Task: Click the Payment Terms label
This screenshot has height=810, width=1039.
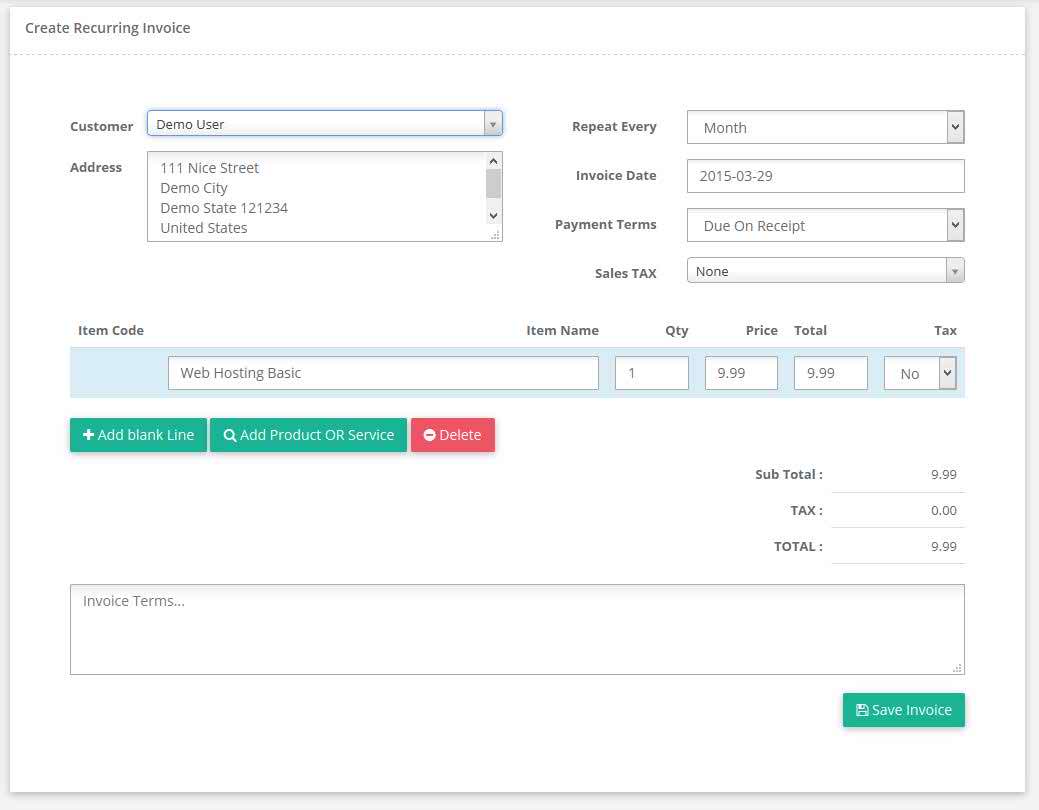Action: (x=606, y=224)
